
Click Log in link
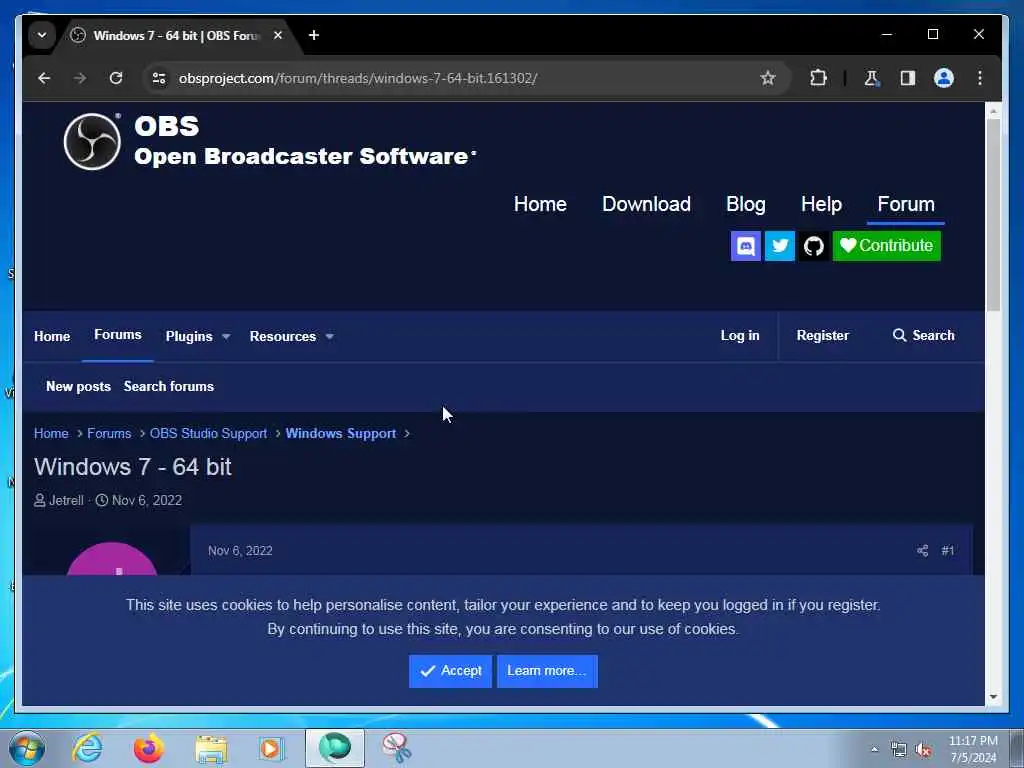pyautogui.click(x=740, y=335)
